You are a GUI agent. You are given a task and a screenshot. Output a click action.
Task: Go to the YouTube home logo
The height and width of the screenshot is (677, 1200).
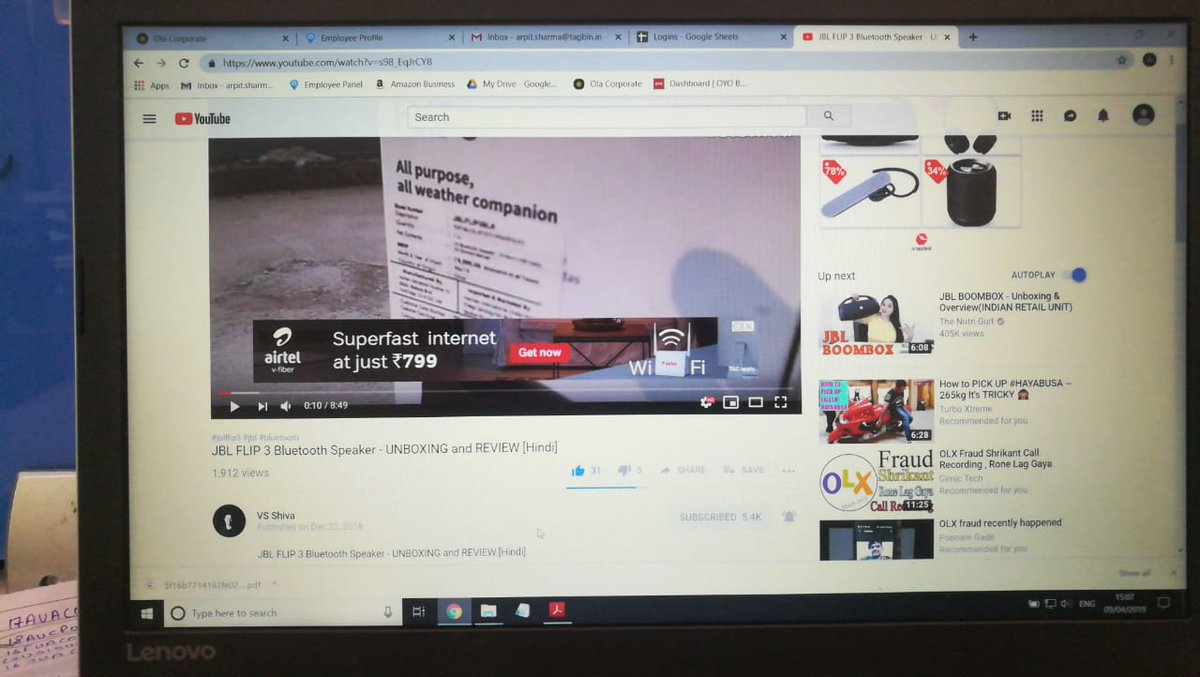(x=202, y=119)
